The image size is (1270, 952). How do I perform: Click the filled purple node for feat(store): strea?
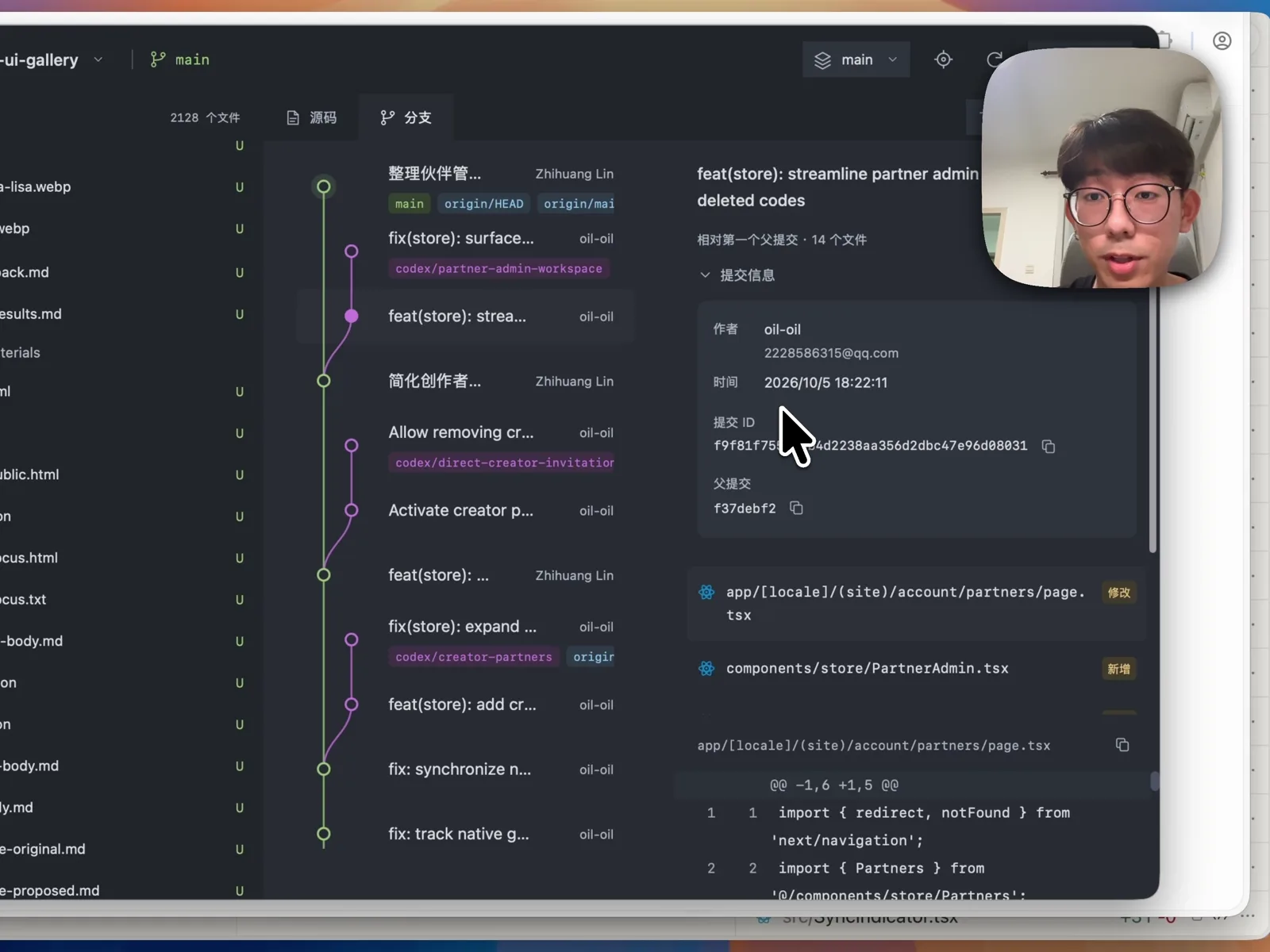pos(351,317)
